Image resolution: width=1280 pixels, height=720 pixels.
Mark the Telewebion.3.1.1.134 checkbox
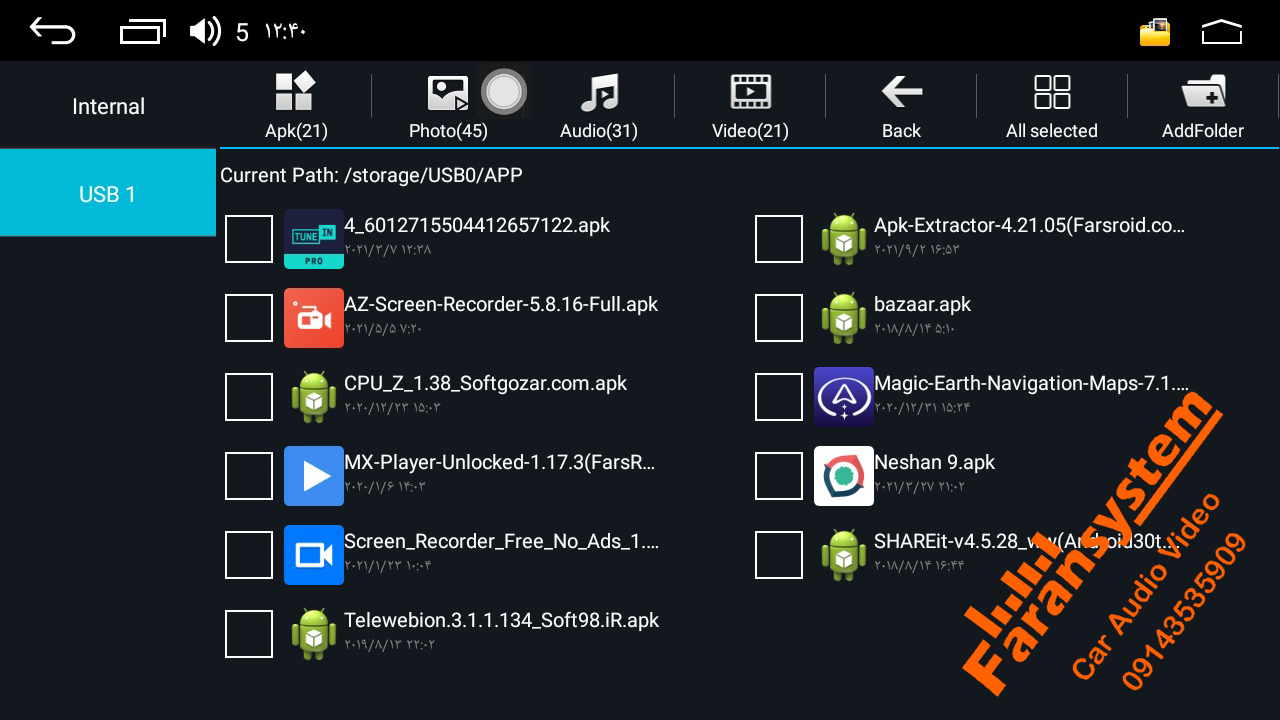coord(249,634)
